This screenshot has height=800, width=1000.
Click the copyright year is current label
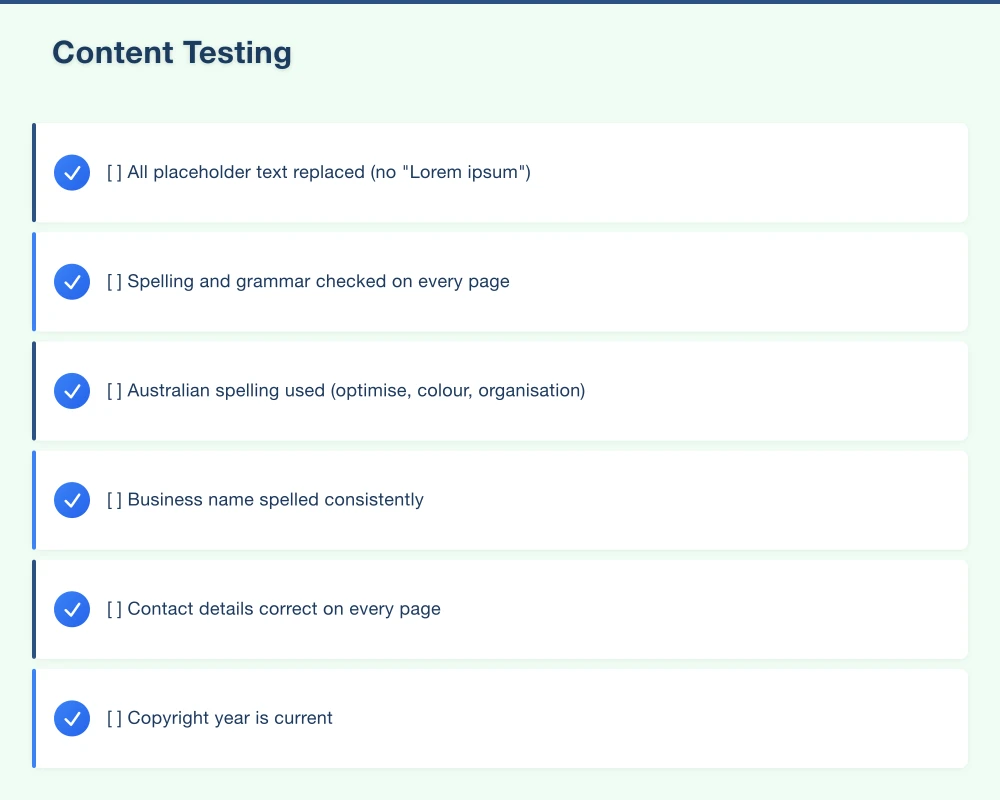219,717
